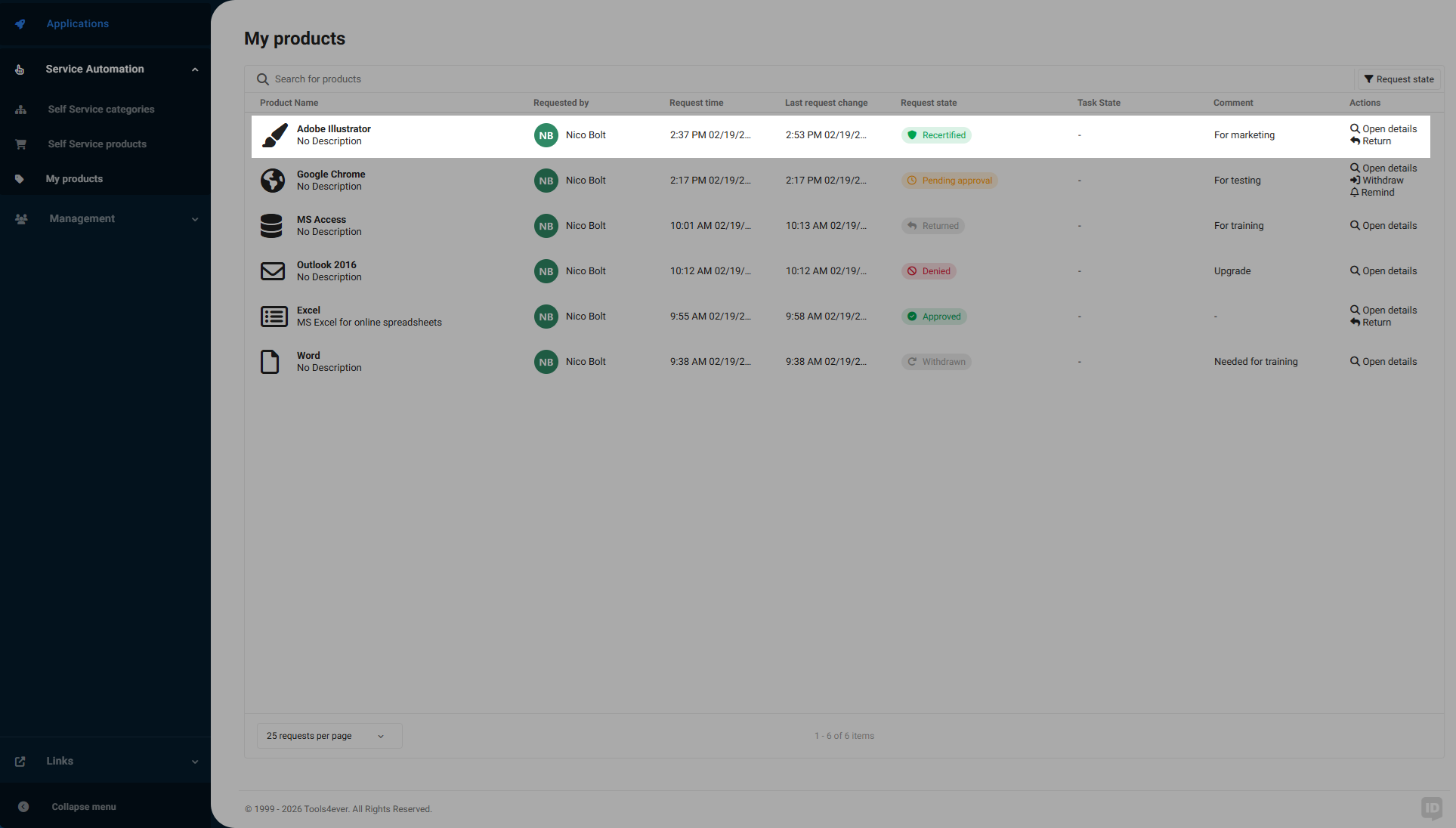The height and width of the screenshot is (828, 1456).
Task: Click the Request state filter button
Action: point(1398,79)
